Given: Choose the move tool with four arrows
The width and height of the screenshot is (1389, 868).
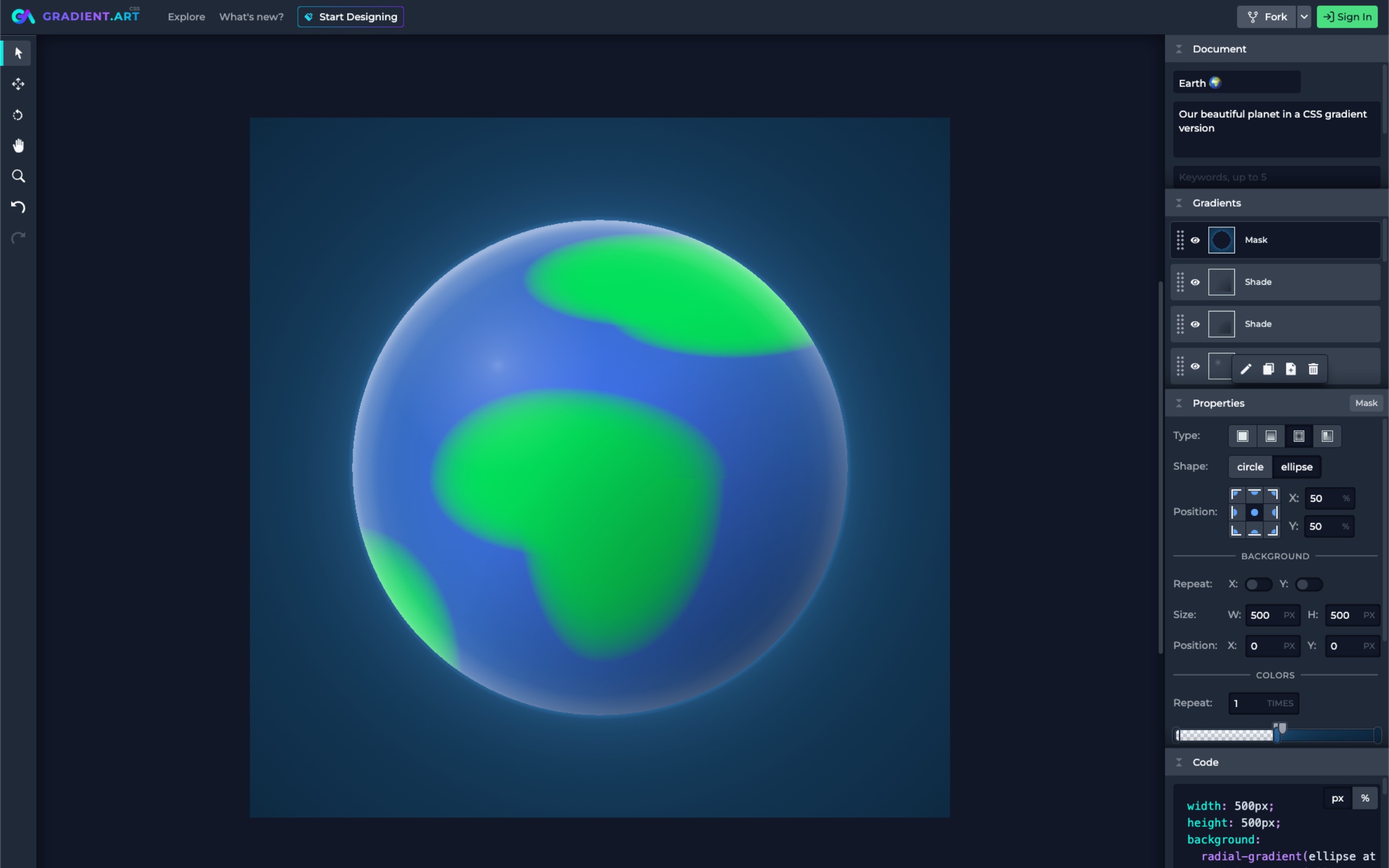Looking at the screenshot, I should click(x=18, y=84).
